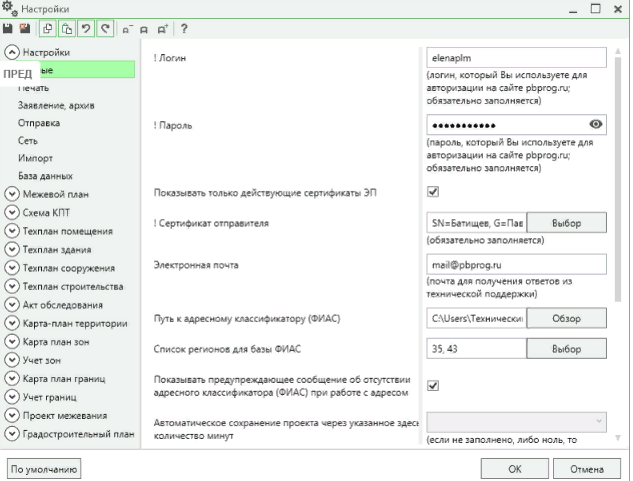This screenshot has height=481, width=633.
Task: Click the Обзор button for the FIAS path
Action: 567,317
